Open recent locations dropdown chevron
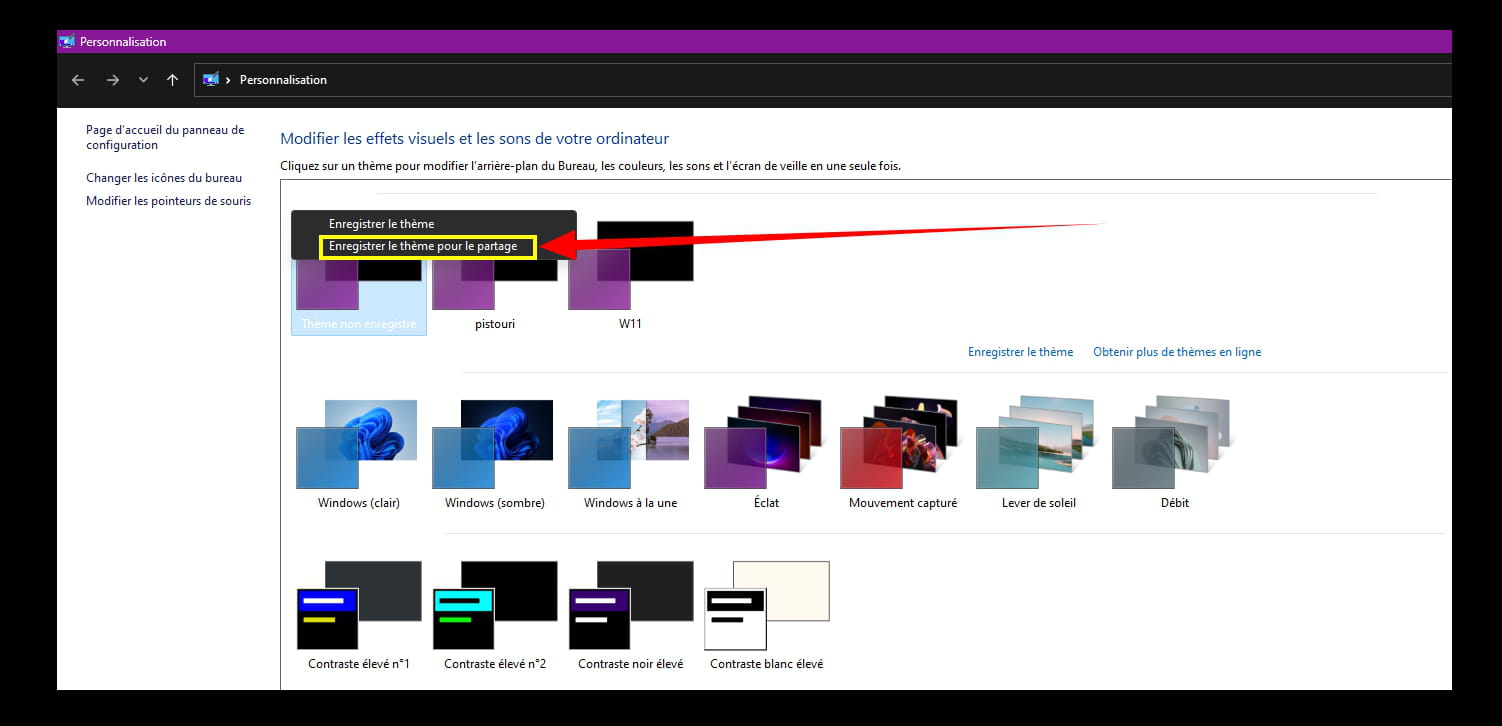 (143, 80)
